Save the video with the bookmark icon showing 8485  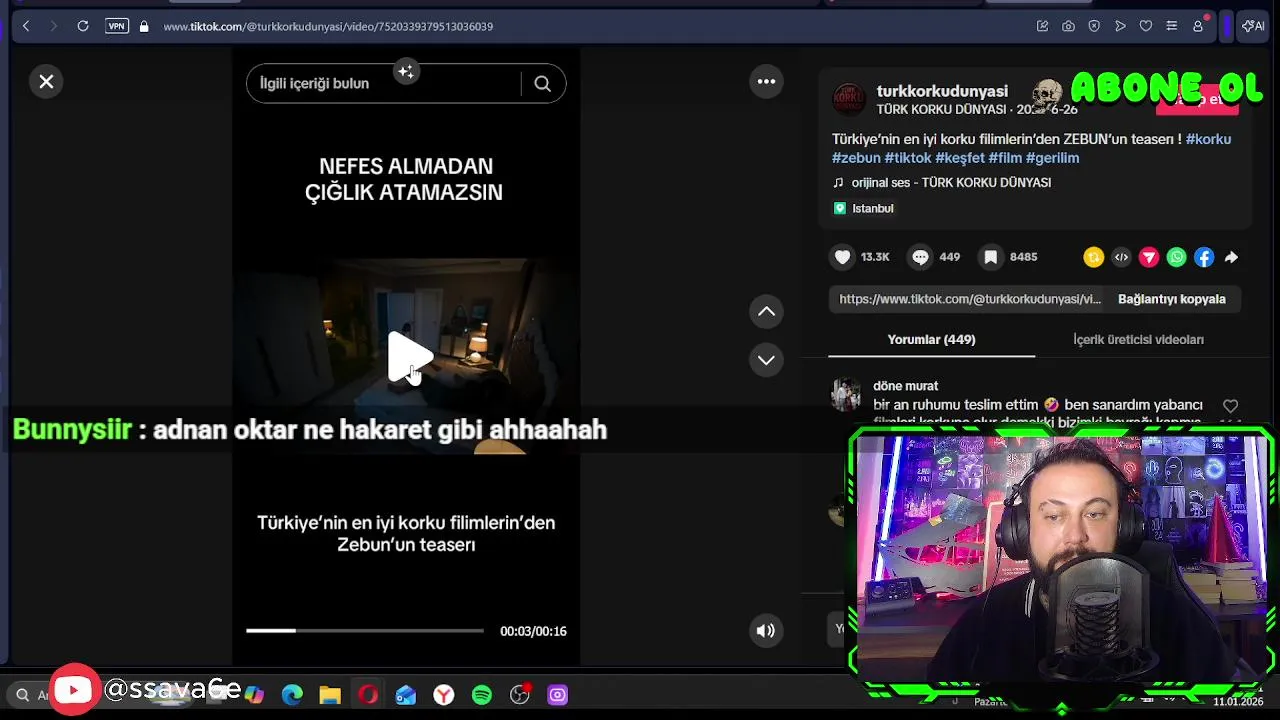[991, 257]
